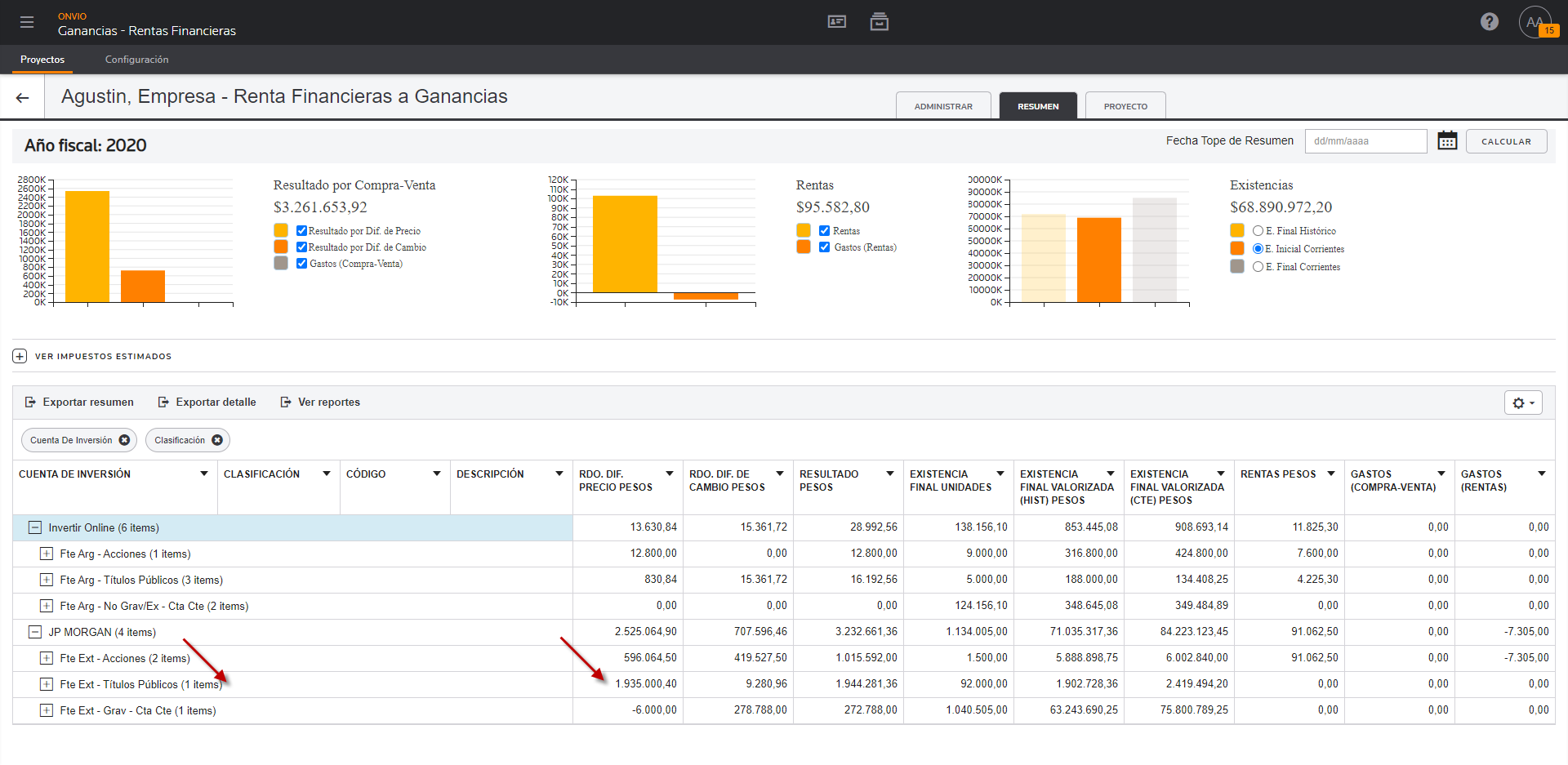Screen dimensions: 1568x765
Task: Open the hamburger navigation menu
Action: click(x=27, y=22)
